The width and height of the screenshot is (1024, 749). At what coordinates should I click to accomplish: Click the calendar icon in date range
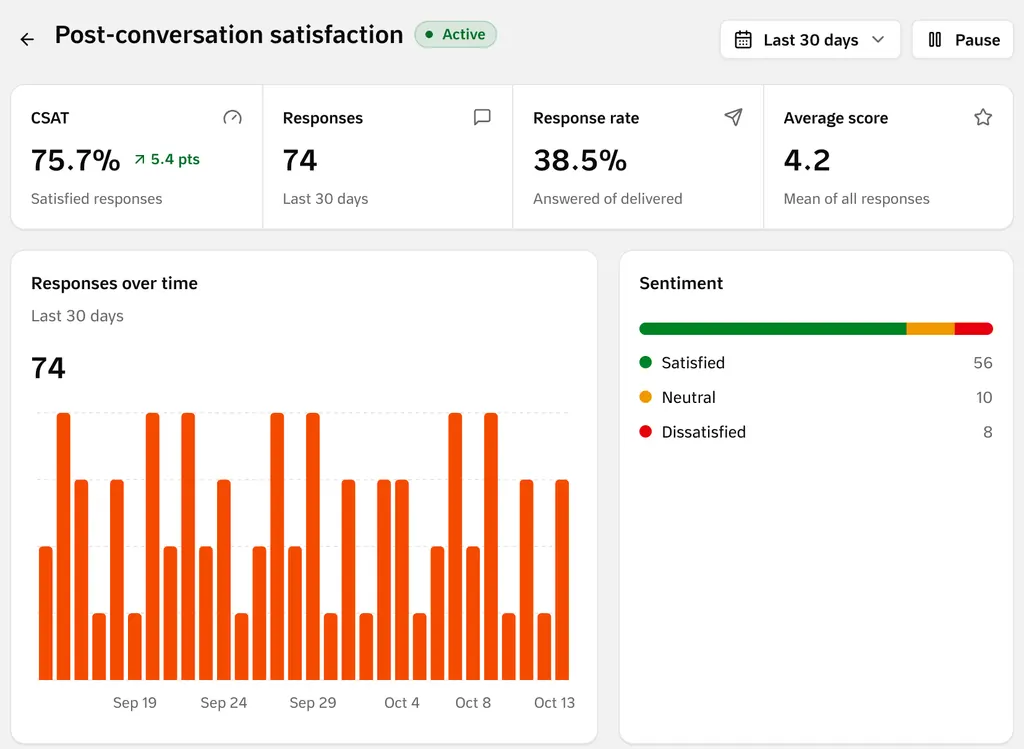coord(743,40)
